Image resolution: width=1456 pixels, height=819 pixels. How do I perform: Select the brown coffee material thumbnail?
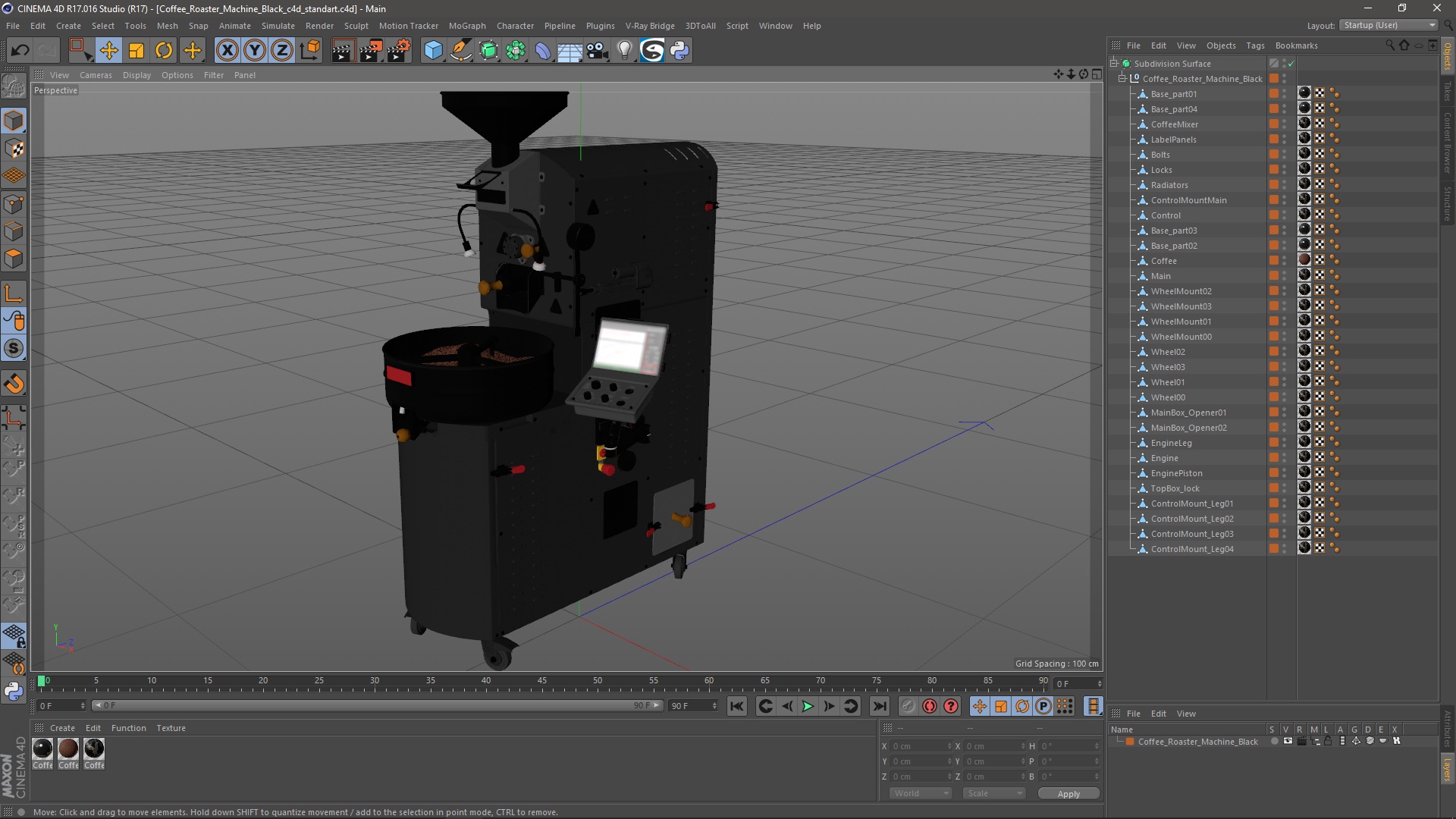pyautogui.click(x=68, y=749)
